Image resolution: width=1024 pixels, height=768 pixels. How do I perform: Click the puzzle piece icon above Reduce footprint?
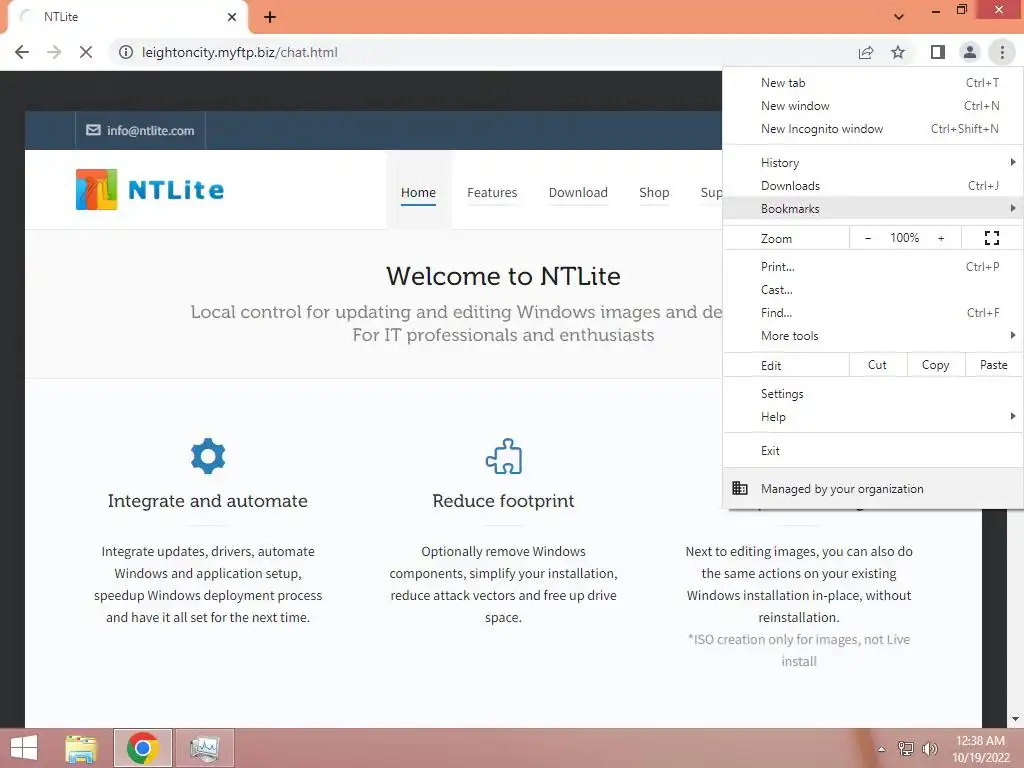[504, 456]
